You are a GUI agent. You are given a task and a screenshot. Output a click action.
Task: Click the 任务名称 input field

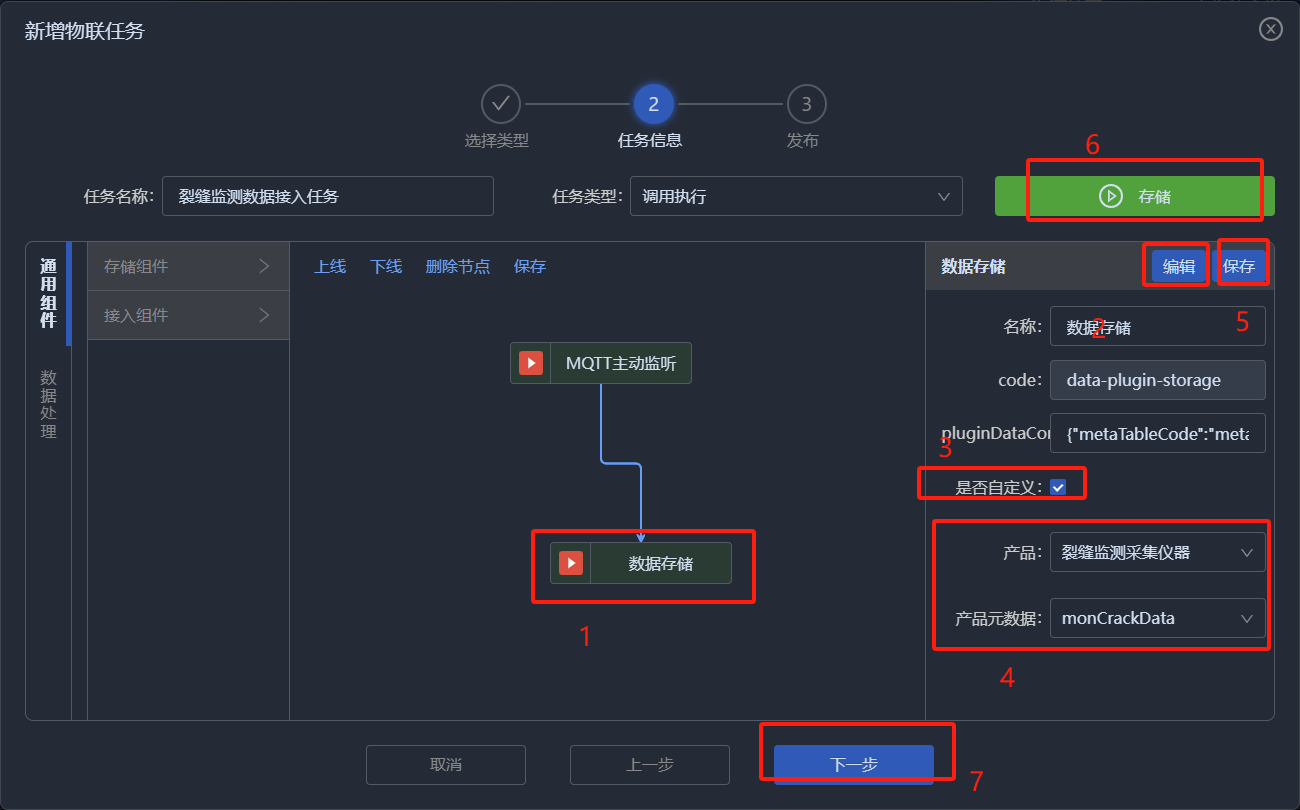[328, 197]
